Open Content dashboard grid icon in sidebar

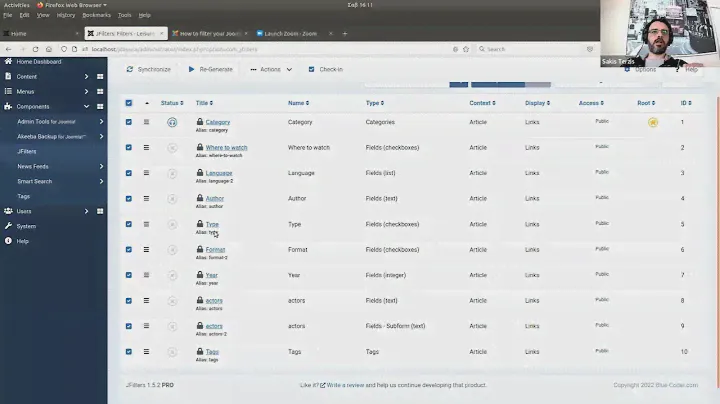point(99,76)
